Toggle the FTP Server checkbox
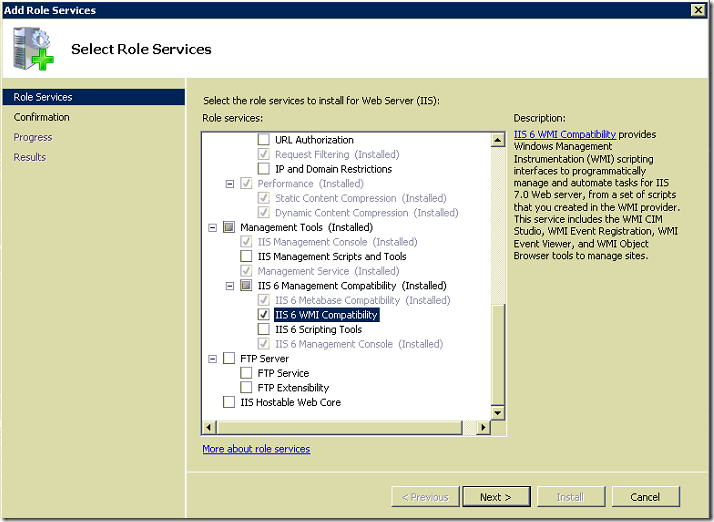Viewport: 714px width, 522px height. 229,358
